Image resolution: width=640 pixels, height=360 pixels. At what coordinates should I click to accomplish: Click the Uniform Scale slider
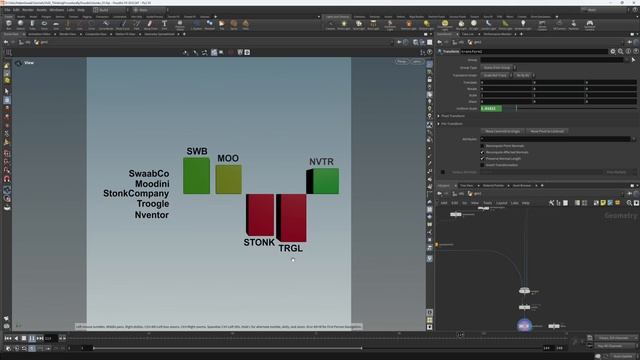pos(569,109)
